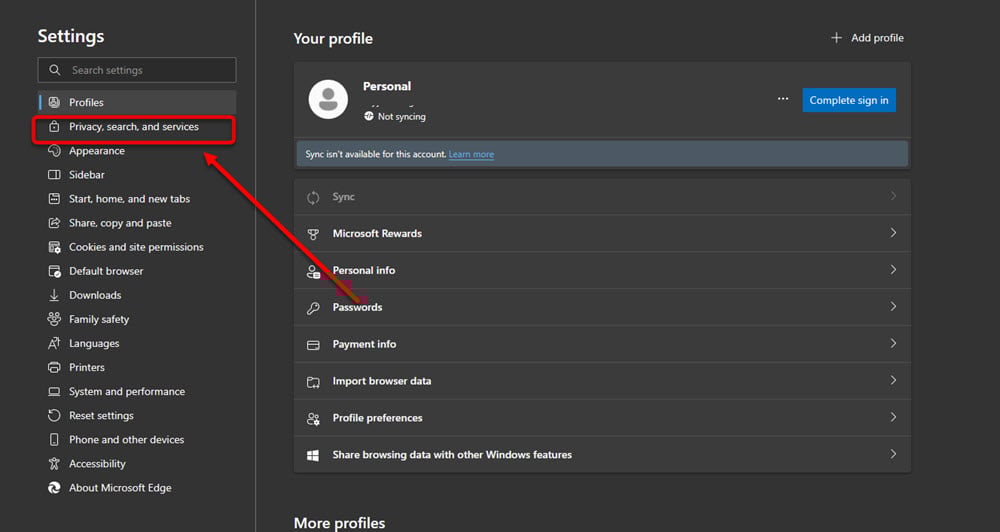Click the Profile preferences icon
Viewport: 1000px width, 532px height.
313,418
